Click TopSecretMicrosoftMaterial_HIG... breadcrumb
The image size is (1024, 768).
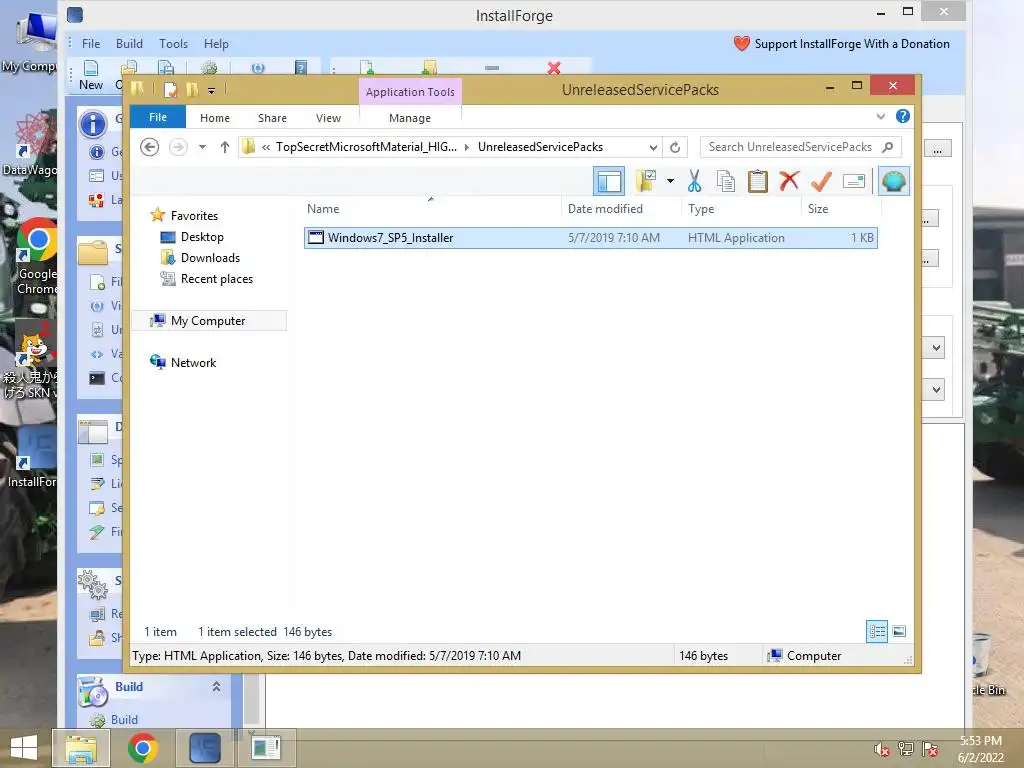click(x=366, y=147)
